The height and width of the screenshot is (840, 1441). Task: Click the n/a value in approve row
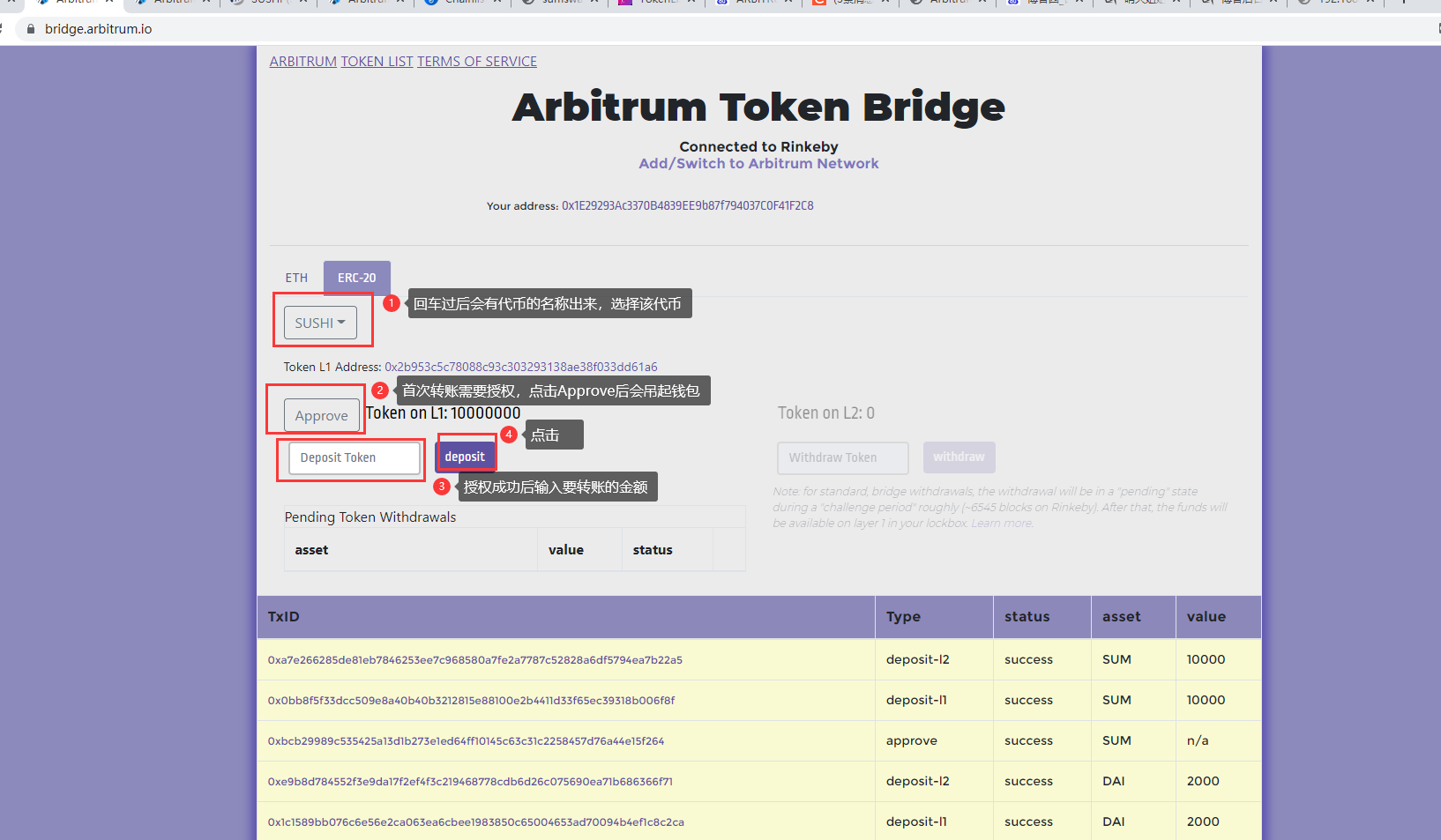pos(1198,740)
